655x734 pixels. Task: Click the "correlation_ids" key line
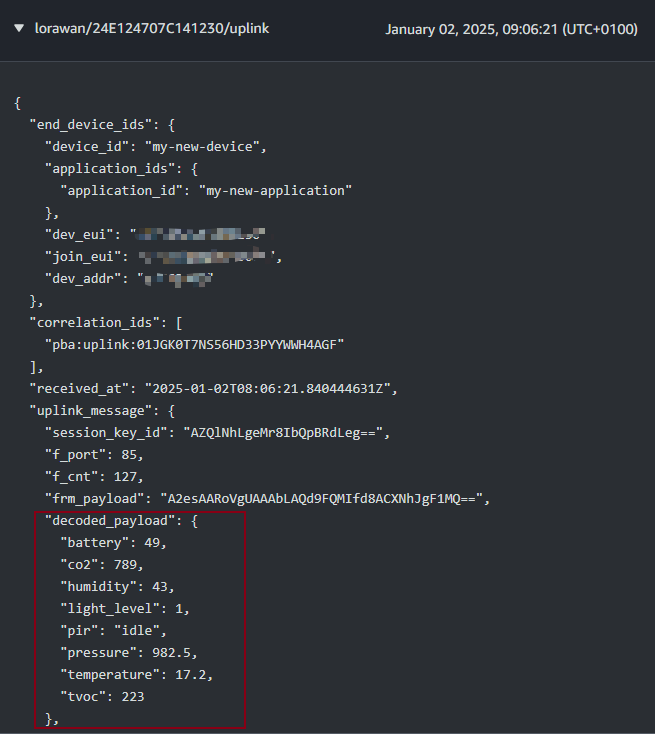[106, 323]
